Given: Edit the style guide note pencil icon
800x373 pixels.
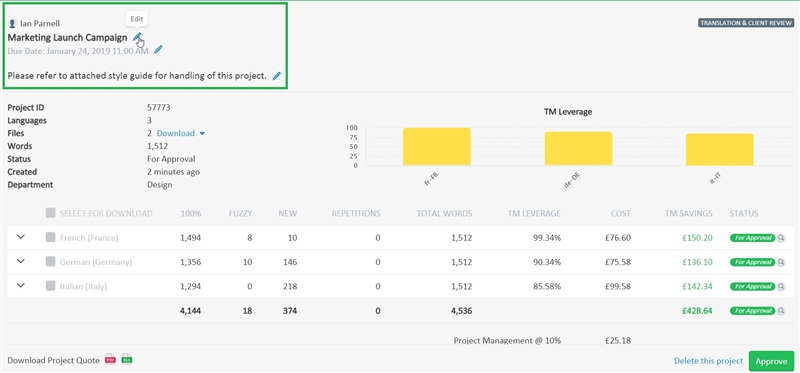Looking at the screenshot, I should (x=277, y=76).
